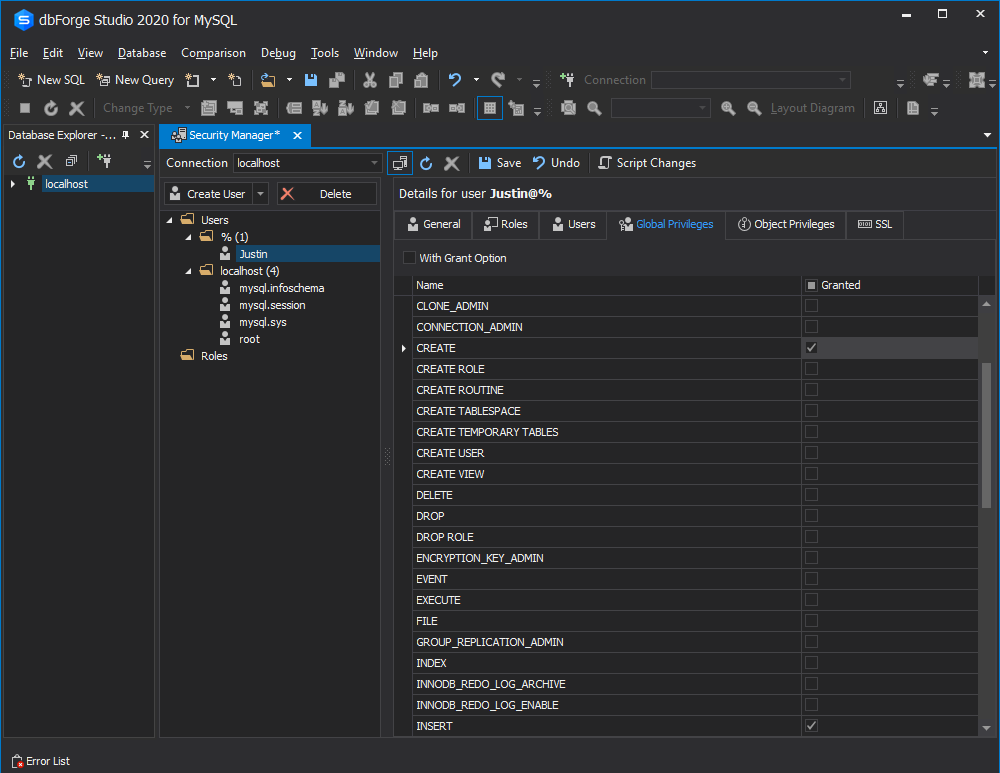Click the Zoom Out magnifier icon
1000x773 pixels.
[754, 108]
